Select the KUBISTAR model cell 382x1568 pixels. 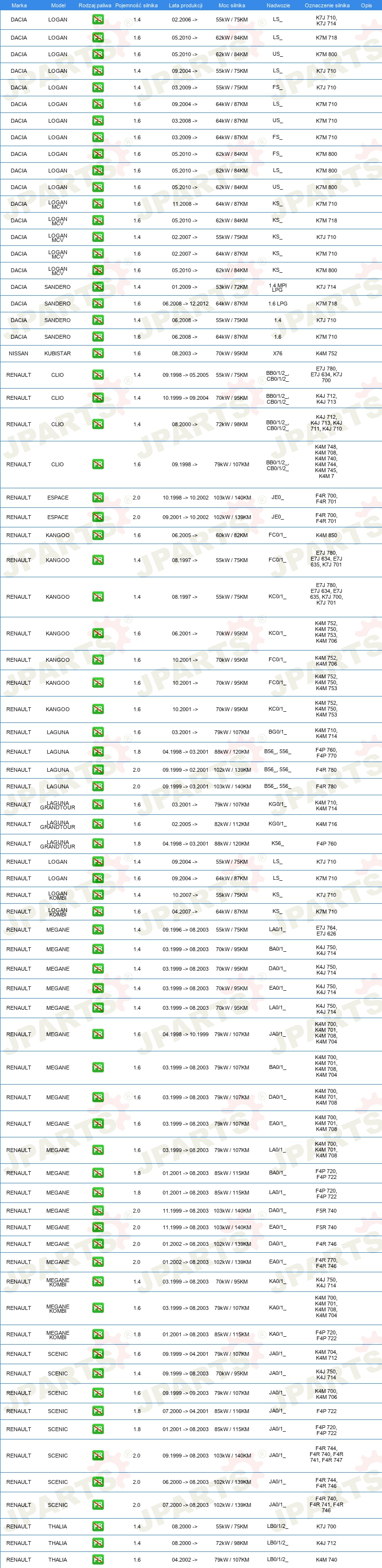tap(58, 354)
